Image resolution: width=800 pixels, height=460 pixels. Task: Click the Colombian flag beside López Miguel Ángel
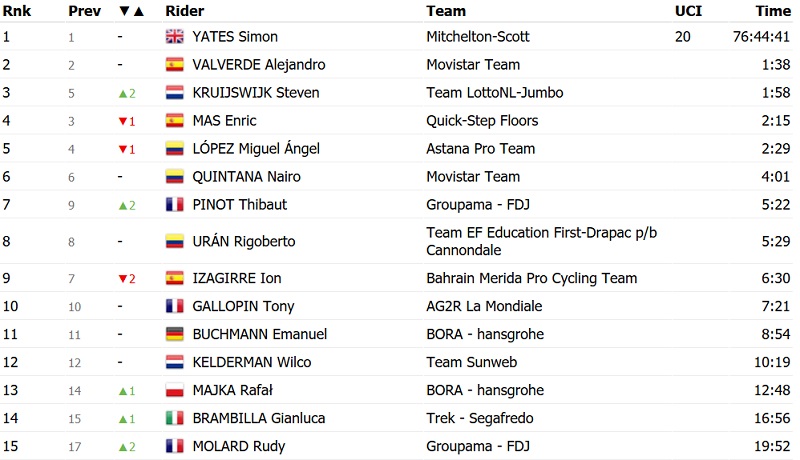[175, 149]
